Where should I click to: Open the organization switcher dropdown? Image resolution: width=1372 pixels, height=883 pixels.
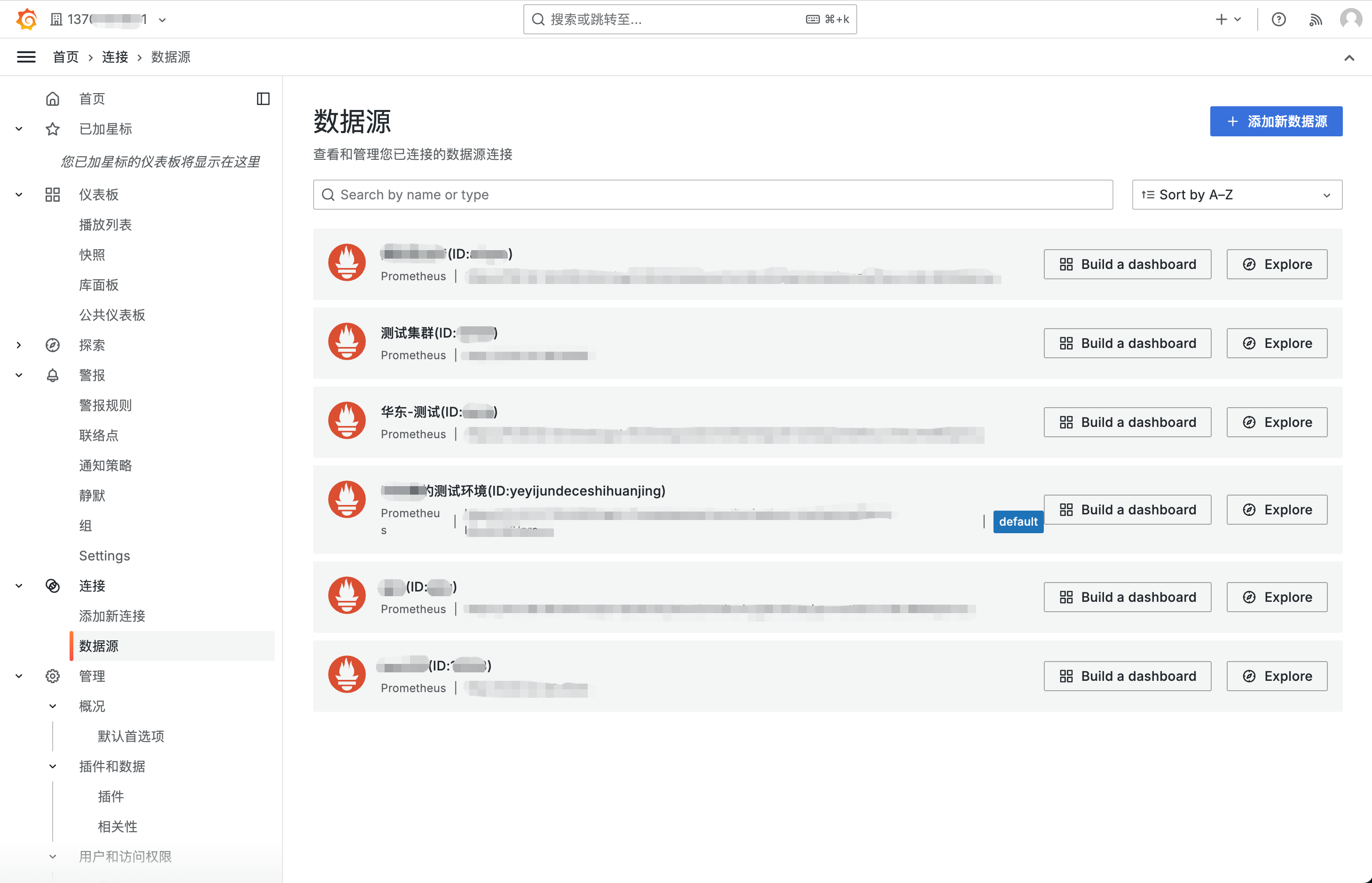tap(109, 19)
